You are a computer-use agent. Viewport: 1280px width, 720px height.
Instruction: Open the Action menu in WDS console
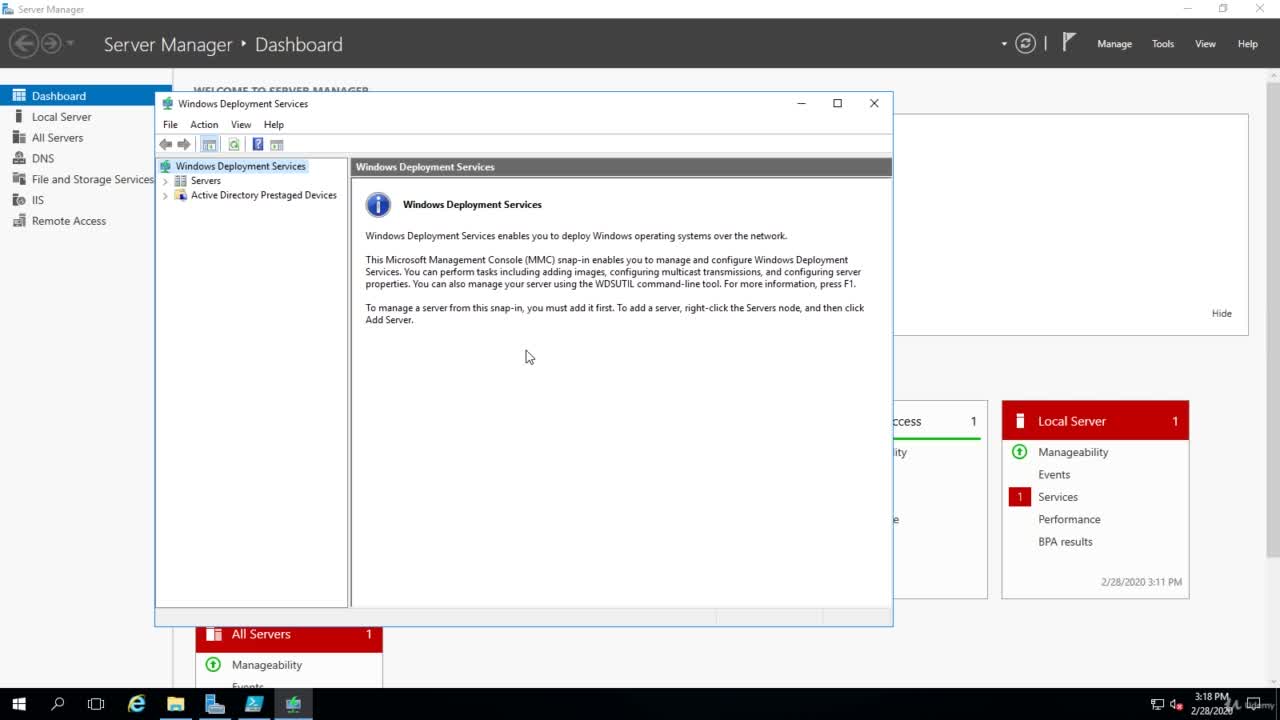(204, 125)
